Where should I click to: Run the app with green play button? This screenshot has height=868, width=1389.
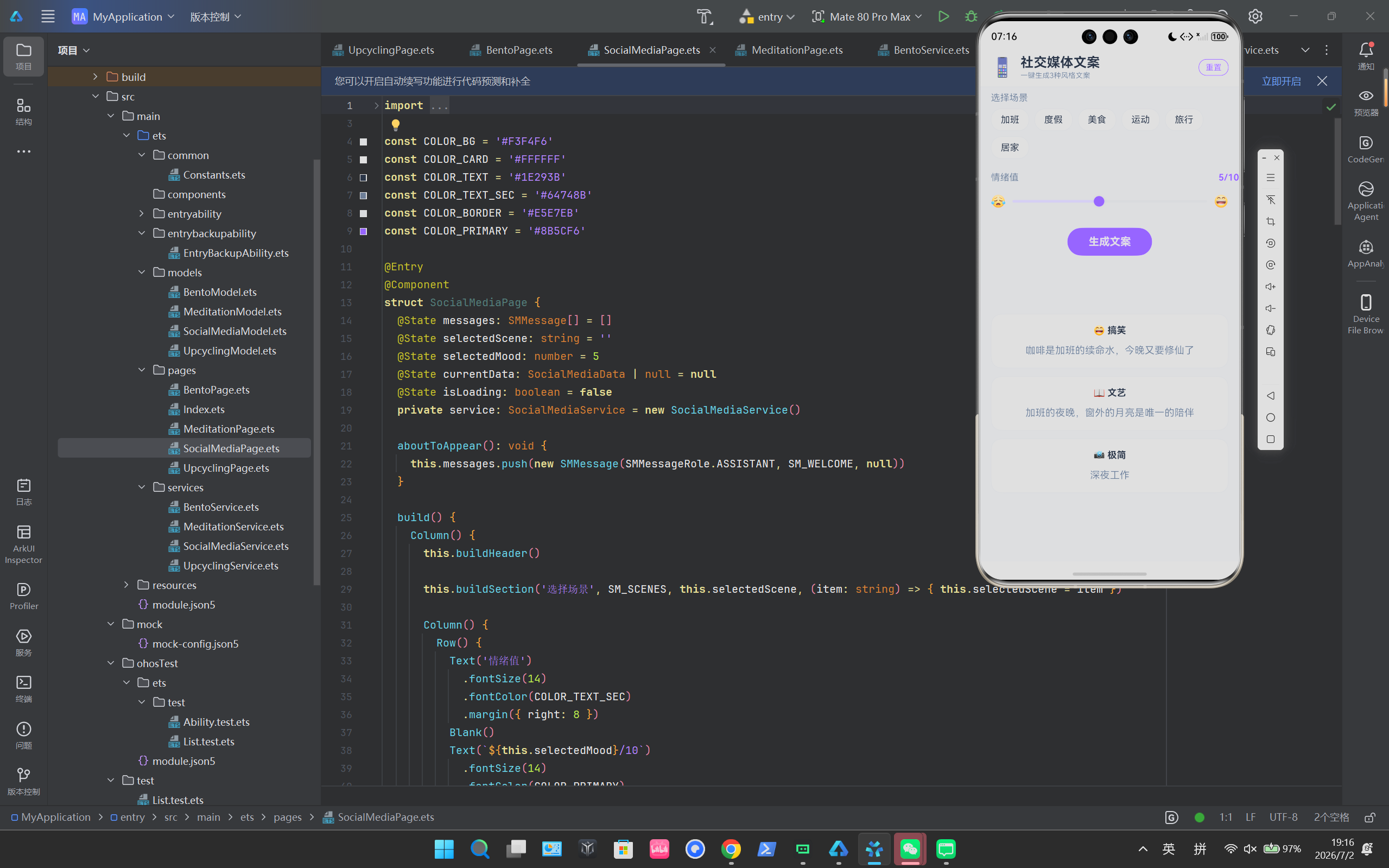tap(943, 17)
